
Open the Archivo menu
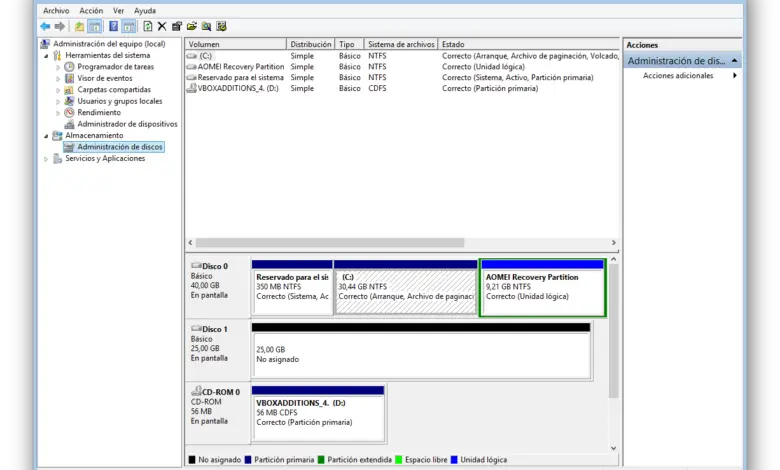[x=56, y=10]
